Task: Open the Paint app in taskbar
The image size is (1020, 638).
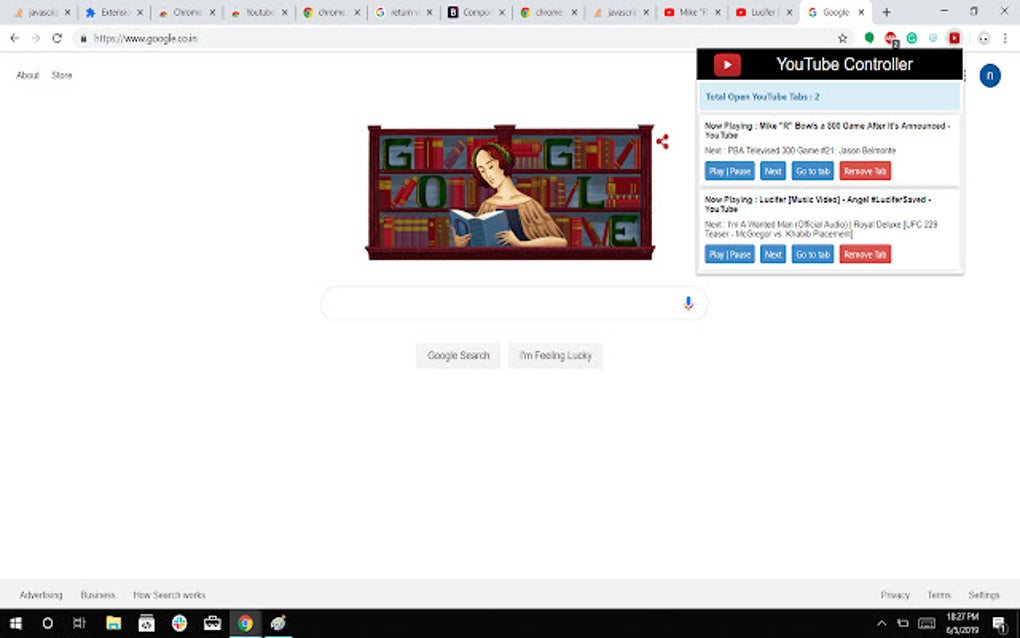Action: [278, 623]
